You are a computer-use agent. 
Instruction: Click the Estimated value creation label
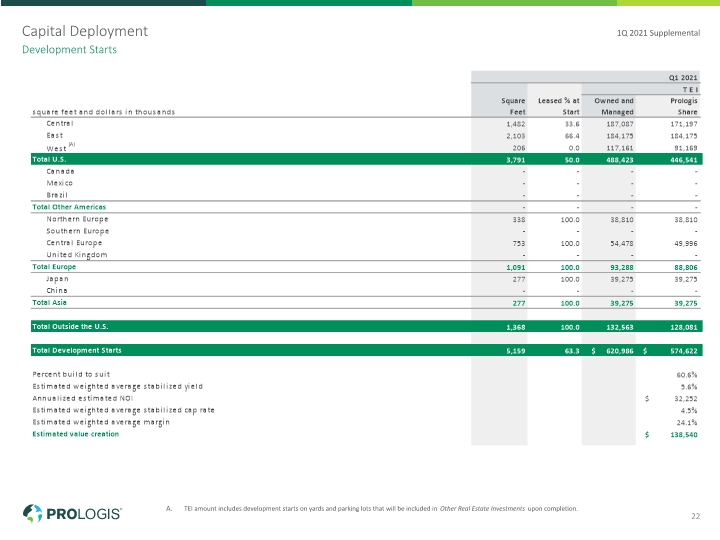click(x=75, y=434)
